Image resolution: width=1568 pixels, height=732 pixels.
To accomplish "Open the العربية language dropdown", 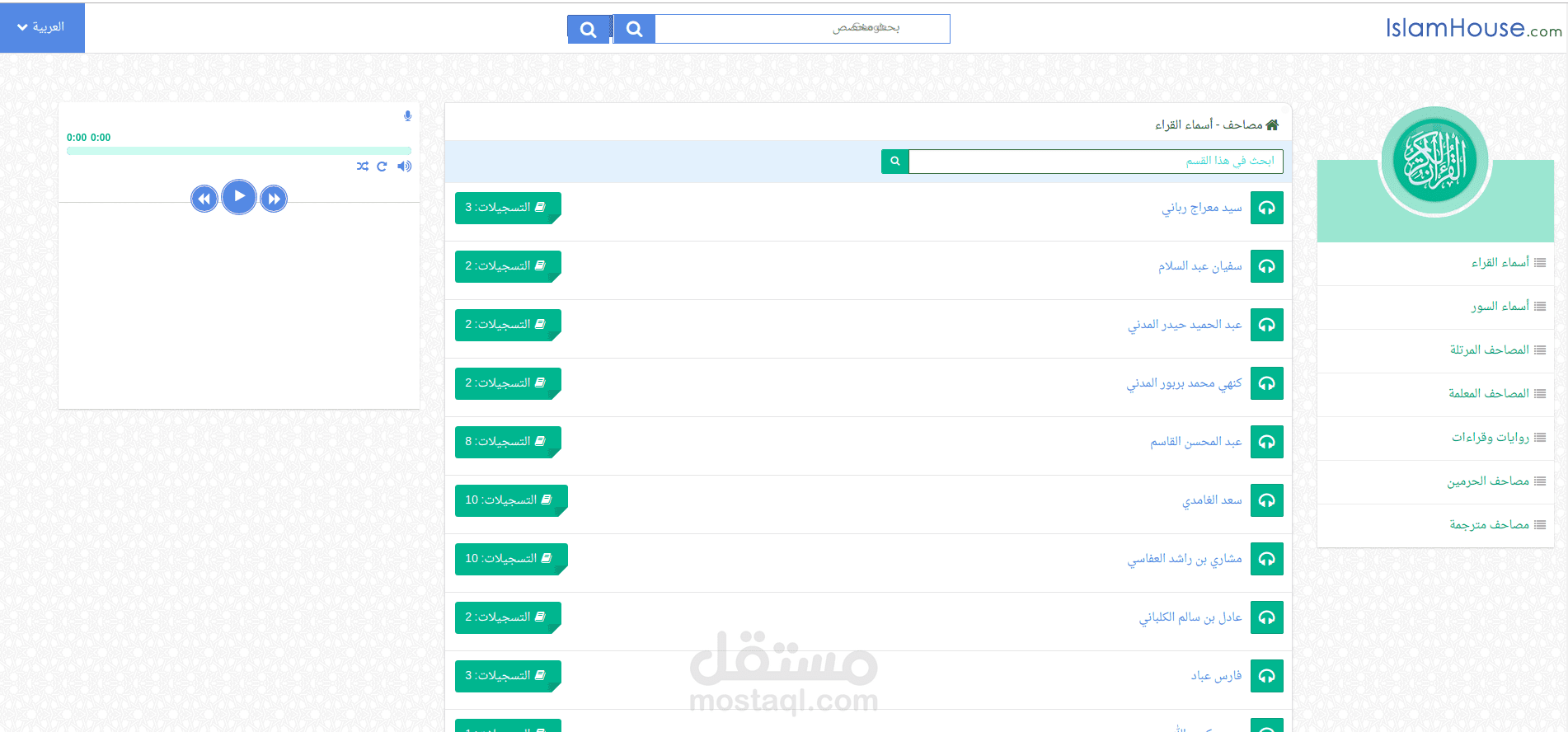I will click(x=41, y=27).
